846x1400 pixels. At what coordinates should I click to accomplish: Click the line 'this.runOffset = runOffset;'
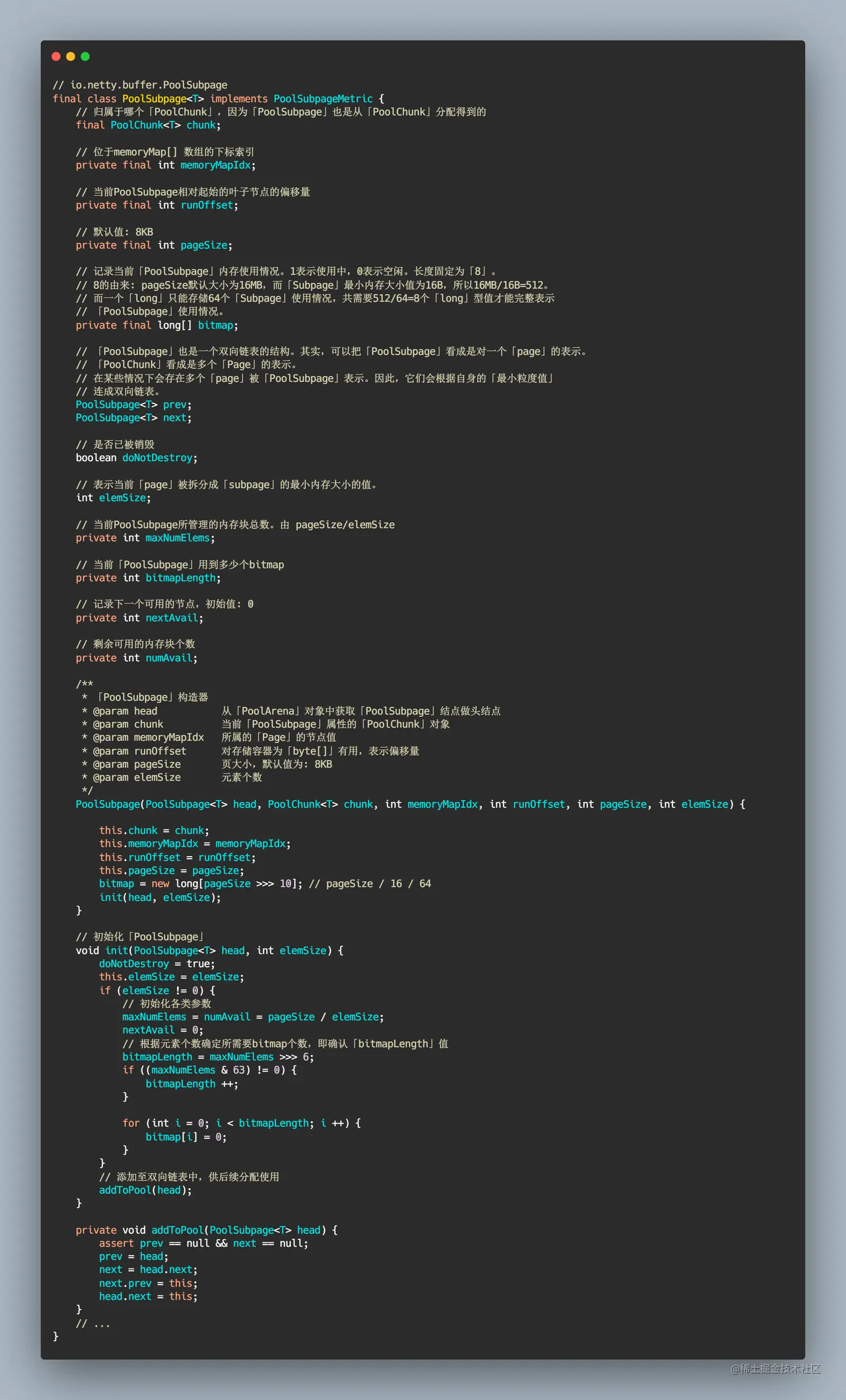click(178, 857)
